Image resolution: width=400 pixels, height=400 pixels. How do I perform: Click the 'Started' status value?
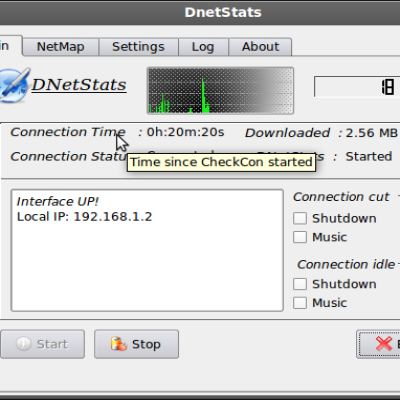(369, 156)
